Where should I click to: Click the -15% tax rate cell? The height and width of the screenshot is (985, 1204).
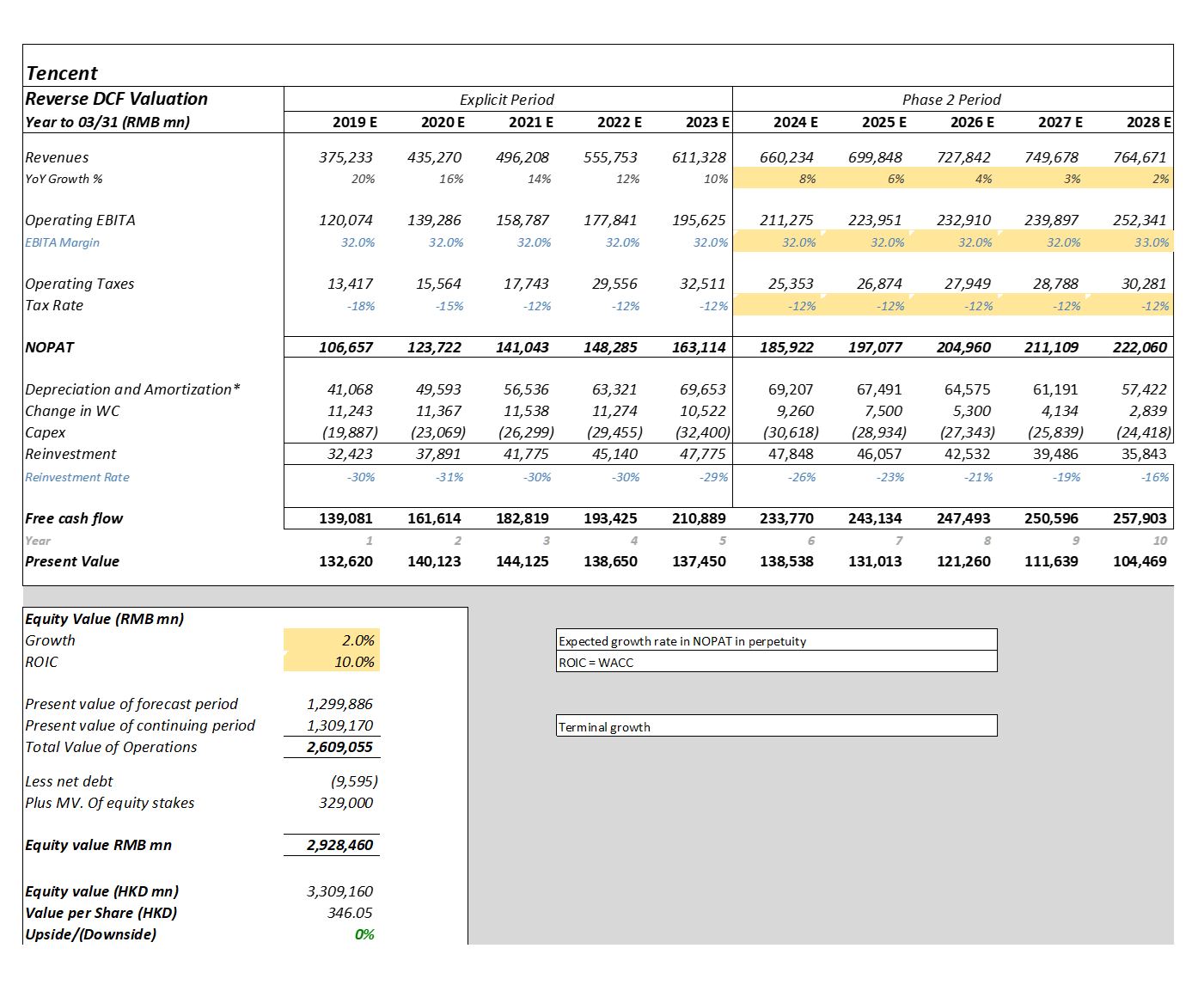click(449, 306)
